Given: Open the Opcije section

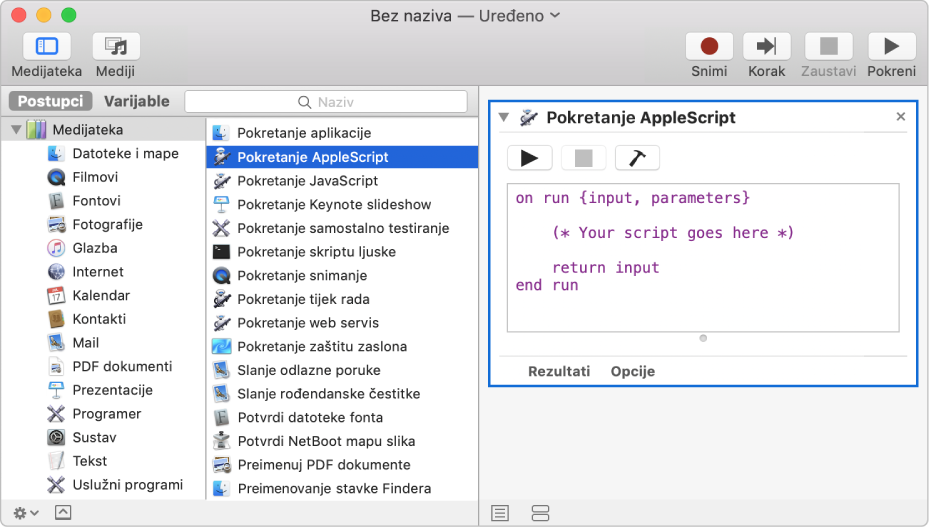Looking at the screenshot, I should (x=632, y=371).
